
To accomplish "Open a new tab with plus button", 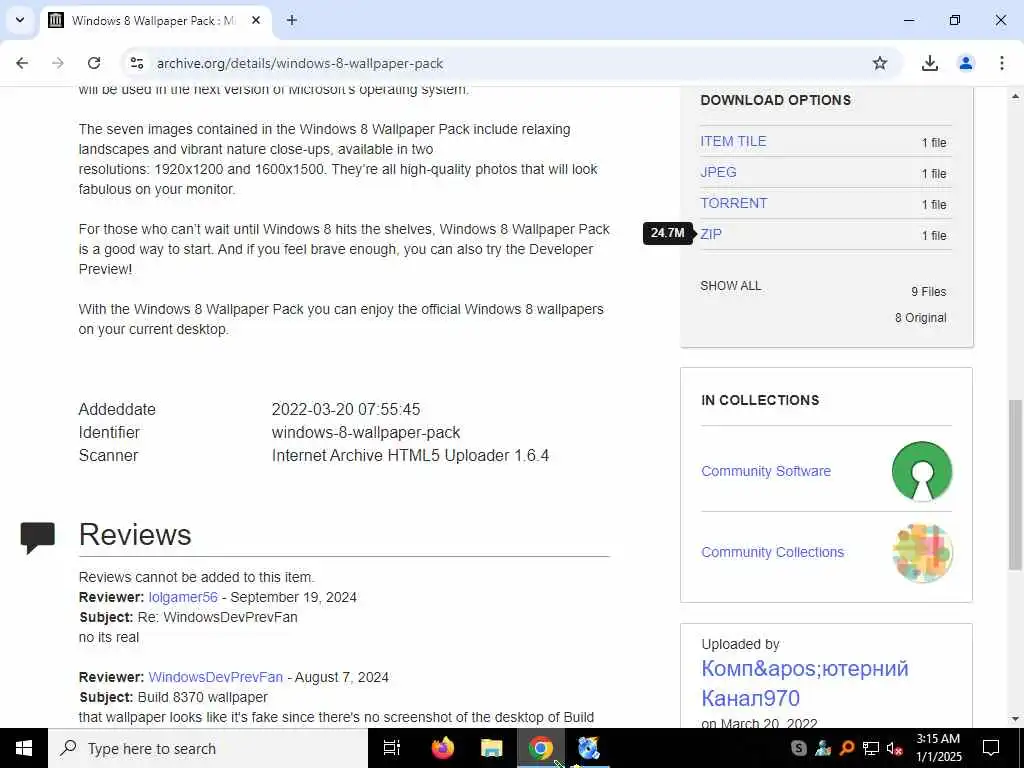I will 292,20.
